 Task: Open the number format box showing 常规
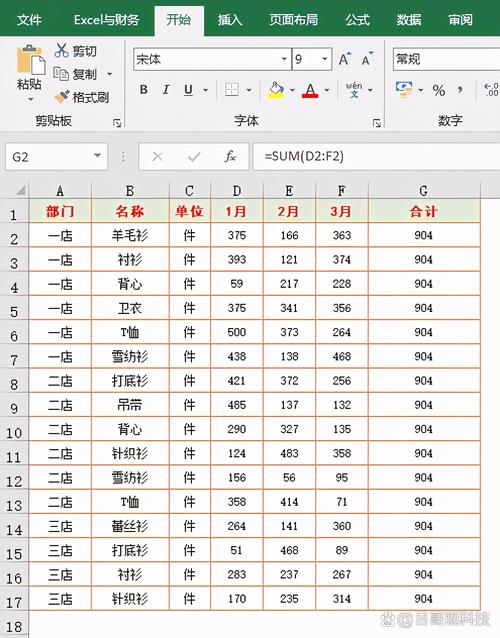(446, 59)
